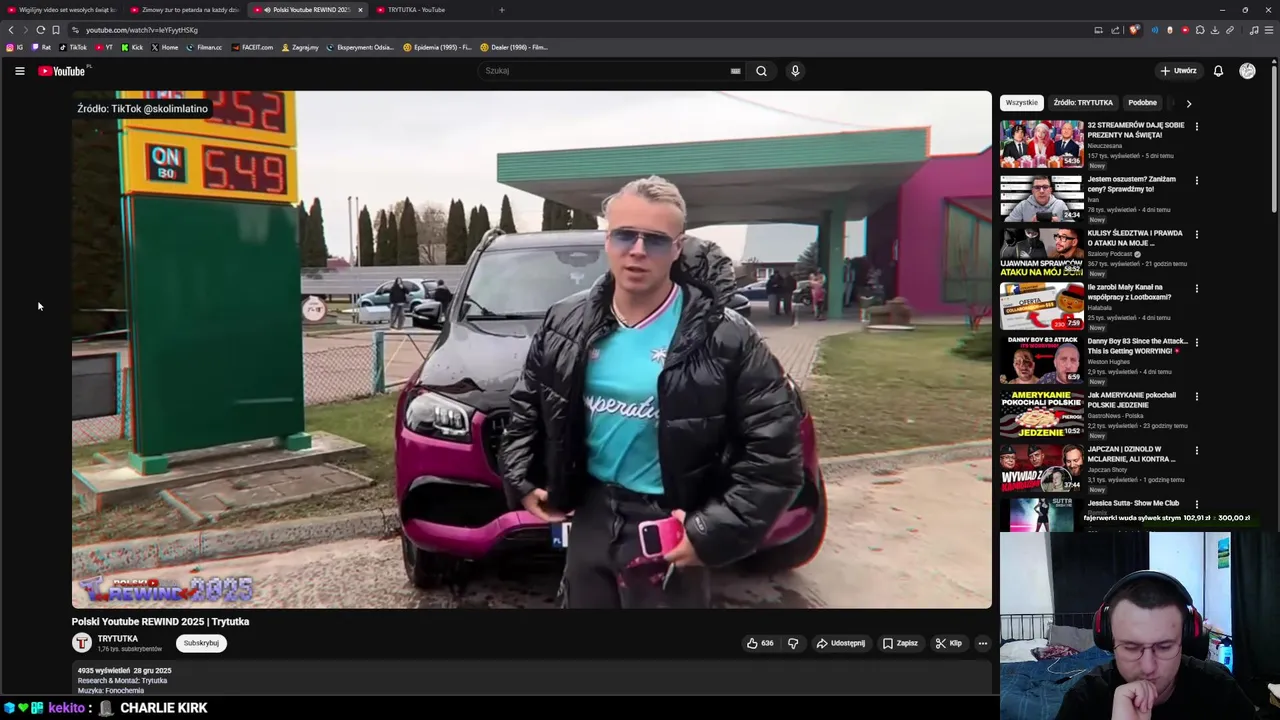Image resolution: width=1280 pixels, height=720 pixels.
Task: Open browser downloads icon
Action: click(x=1215, y=30)
